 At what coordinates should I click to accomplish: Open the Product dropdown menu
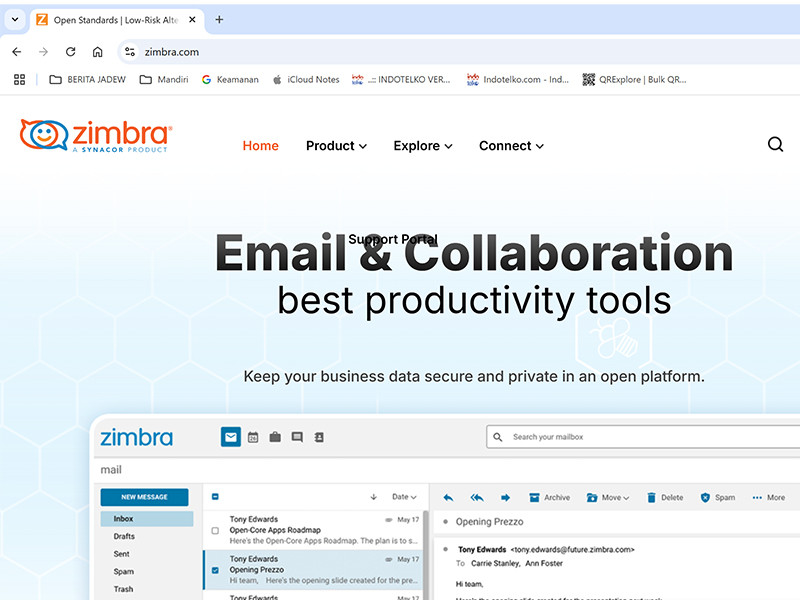click(x=336, y=145)
